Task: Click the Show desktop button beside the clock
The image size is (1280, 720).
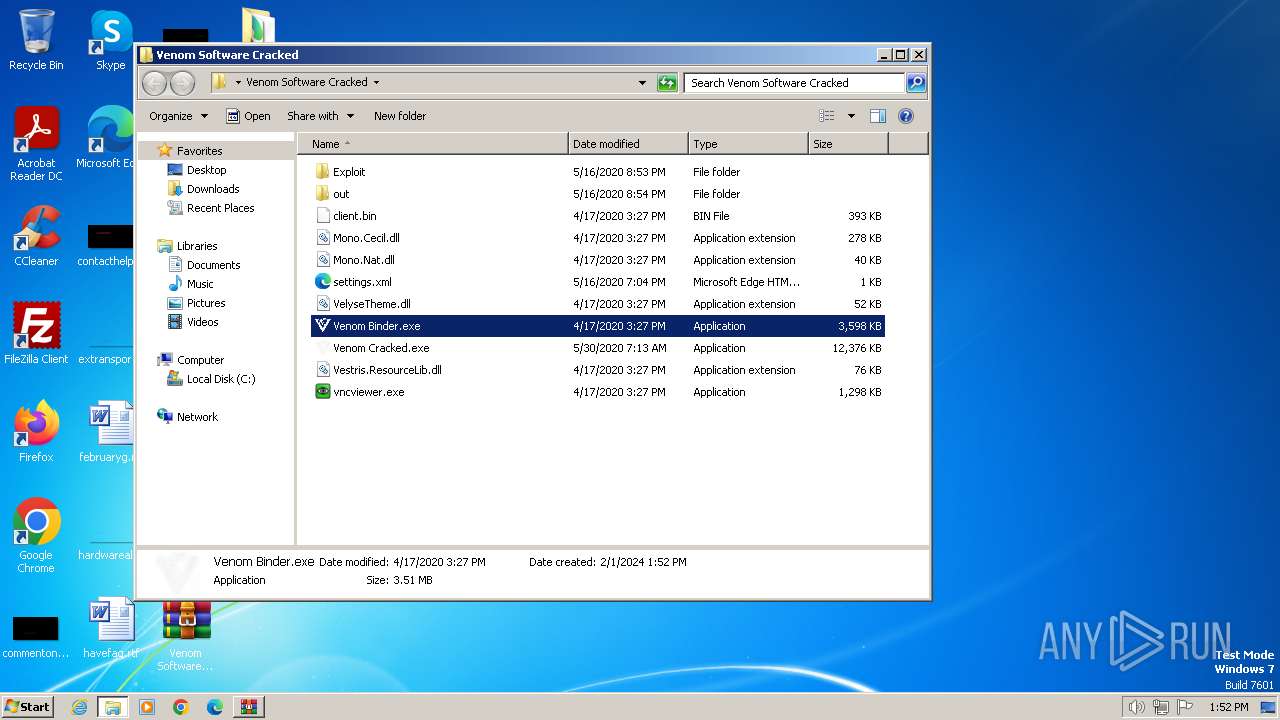Action: coord(1268,707)
